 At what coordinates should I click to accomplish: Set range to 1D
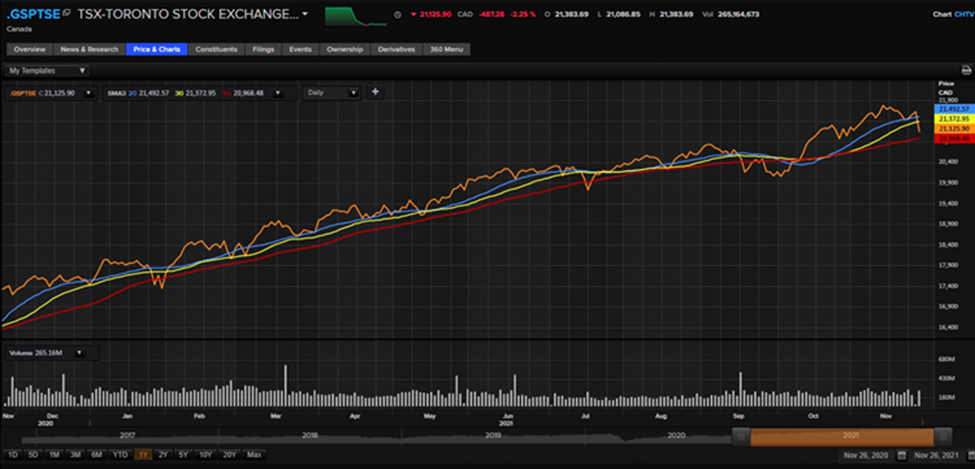[x=13, y=455]
